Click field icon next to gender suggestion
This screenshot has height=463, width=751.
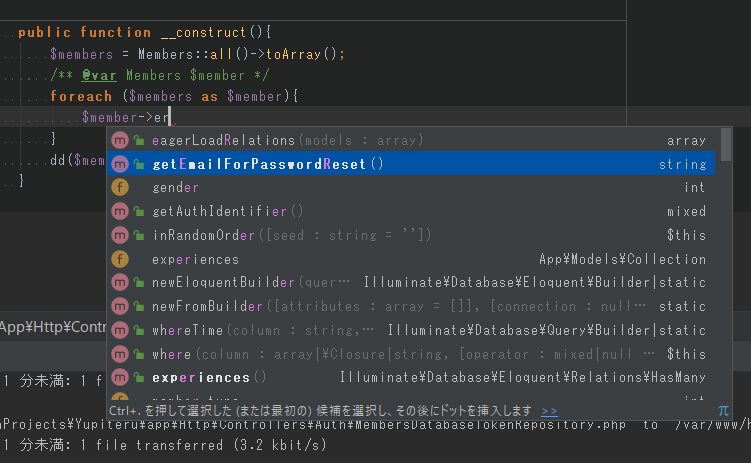(120, 188)
